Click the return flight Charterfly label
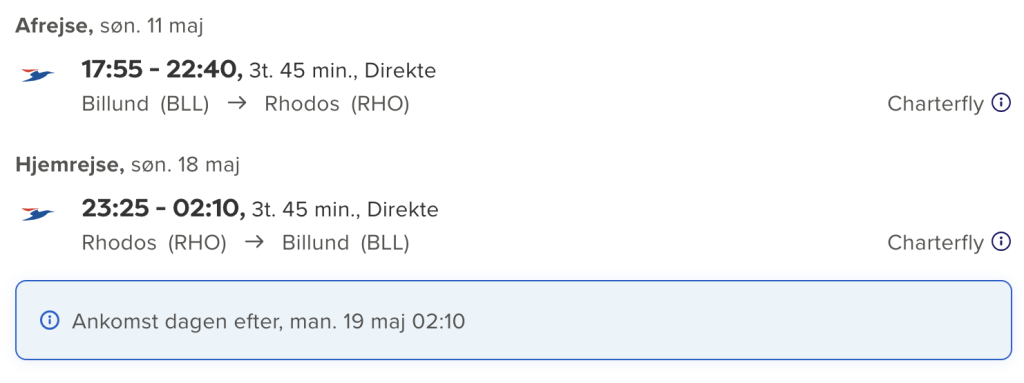Viewport: 1024px width, 383px height. (935, 242)
